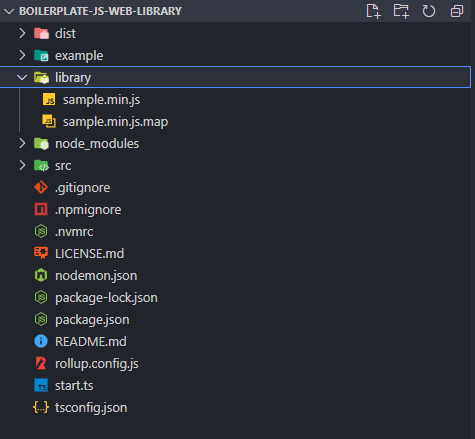Expand the dist folder chevron
475x439 pixels.
pyautogui.click(x=22, y=33)
